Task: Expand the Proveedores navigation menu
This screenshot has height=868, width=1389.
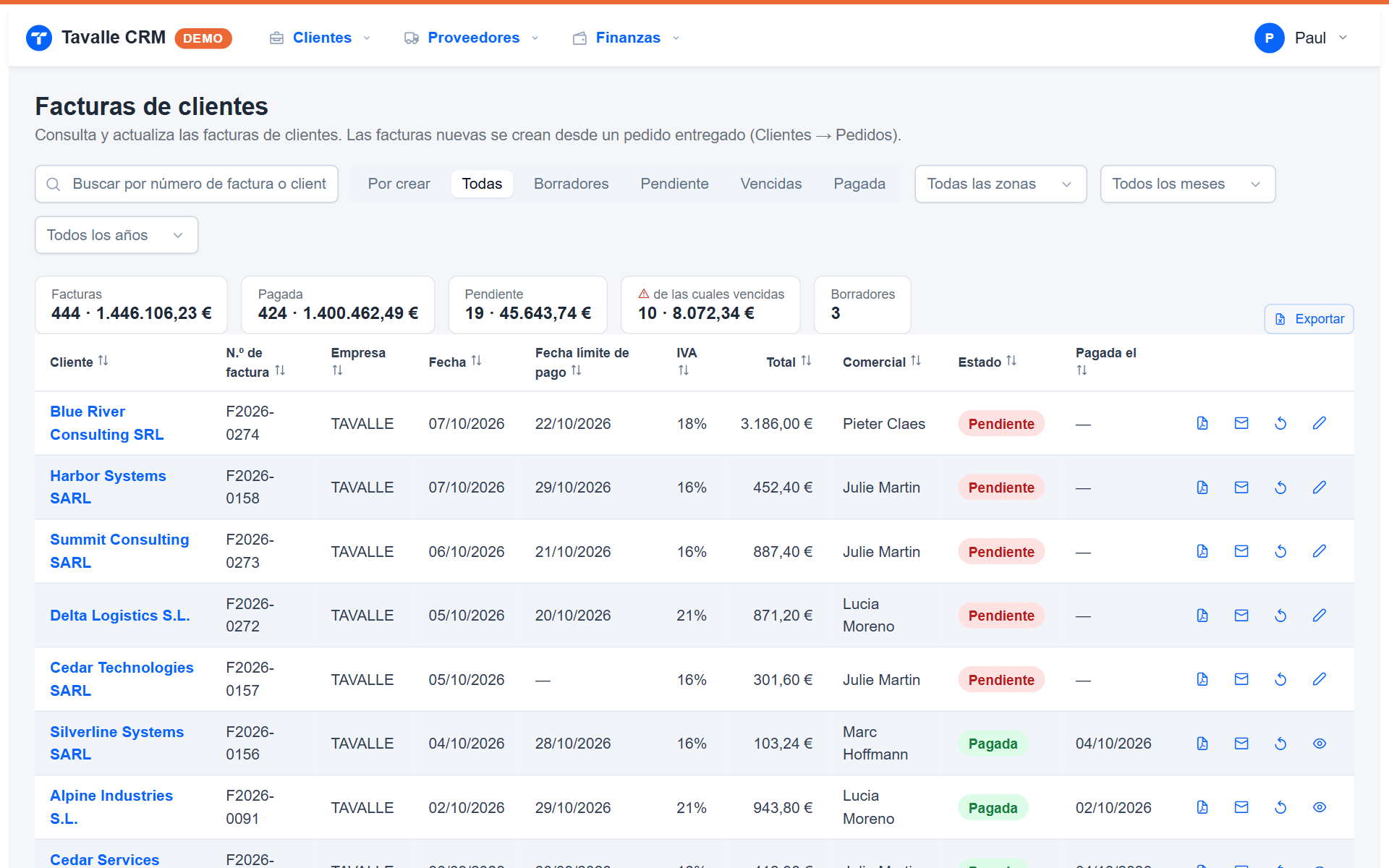Action: (x=472, y=38)
